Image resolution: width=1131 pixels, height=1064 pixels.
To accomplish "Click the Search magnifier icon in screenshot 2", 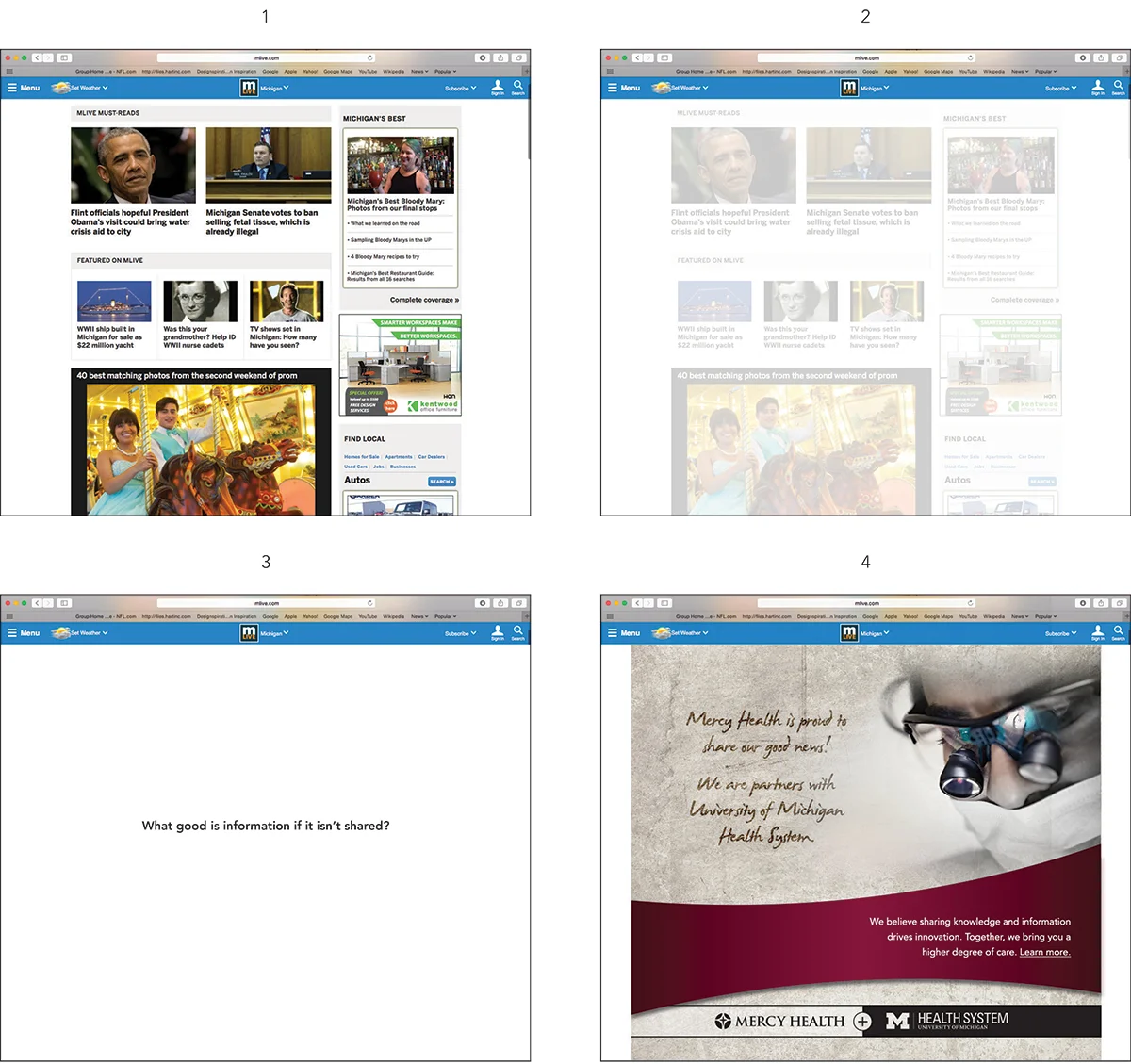I will click(1118, 85).
